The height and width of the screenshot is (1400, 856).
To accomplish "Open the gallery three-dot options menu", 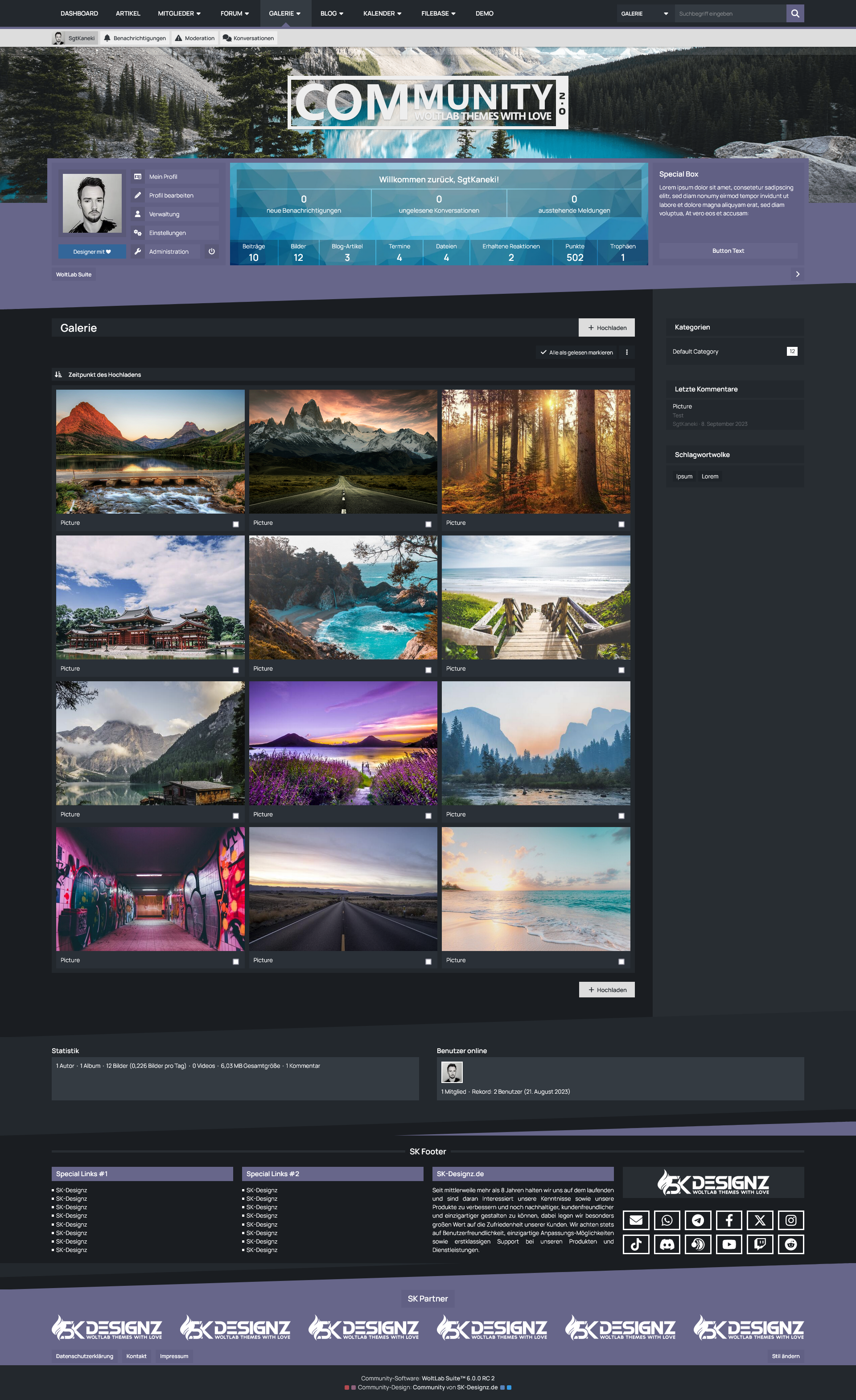I will 626,352.
